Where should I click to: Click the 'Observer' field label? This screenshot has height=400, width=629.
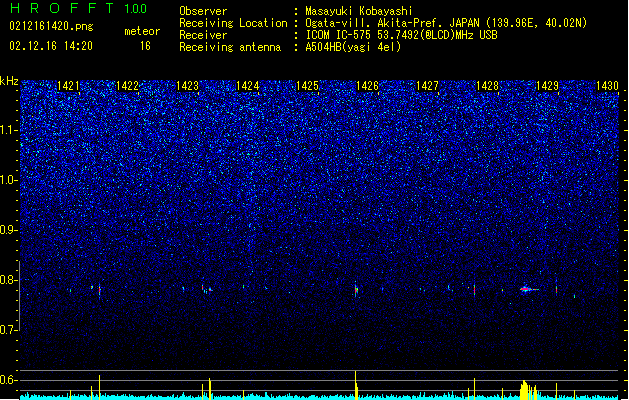203,11
